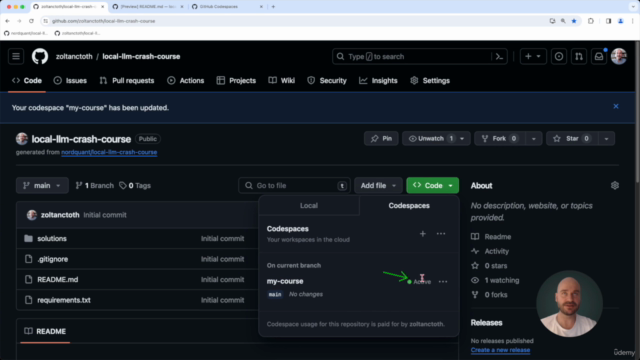Go to GitHub home via Octocat logo
This screenshot has height=360, width=640.
point(40,56)
